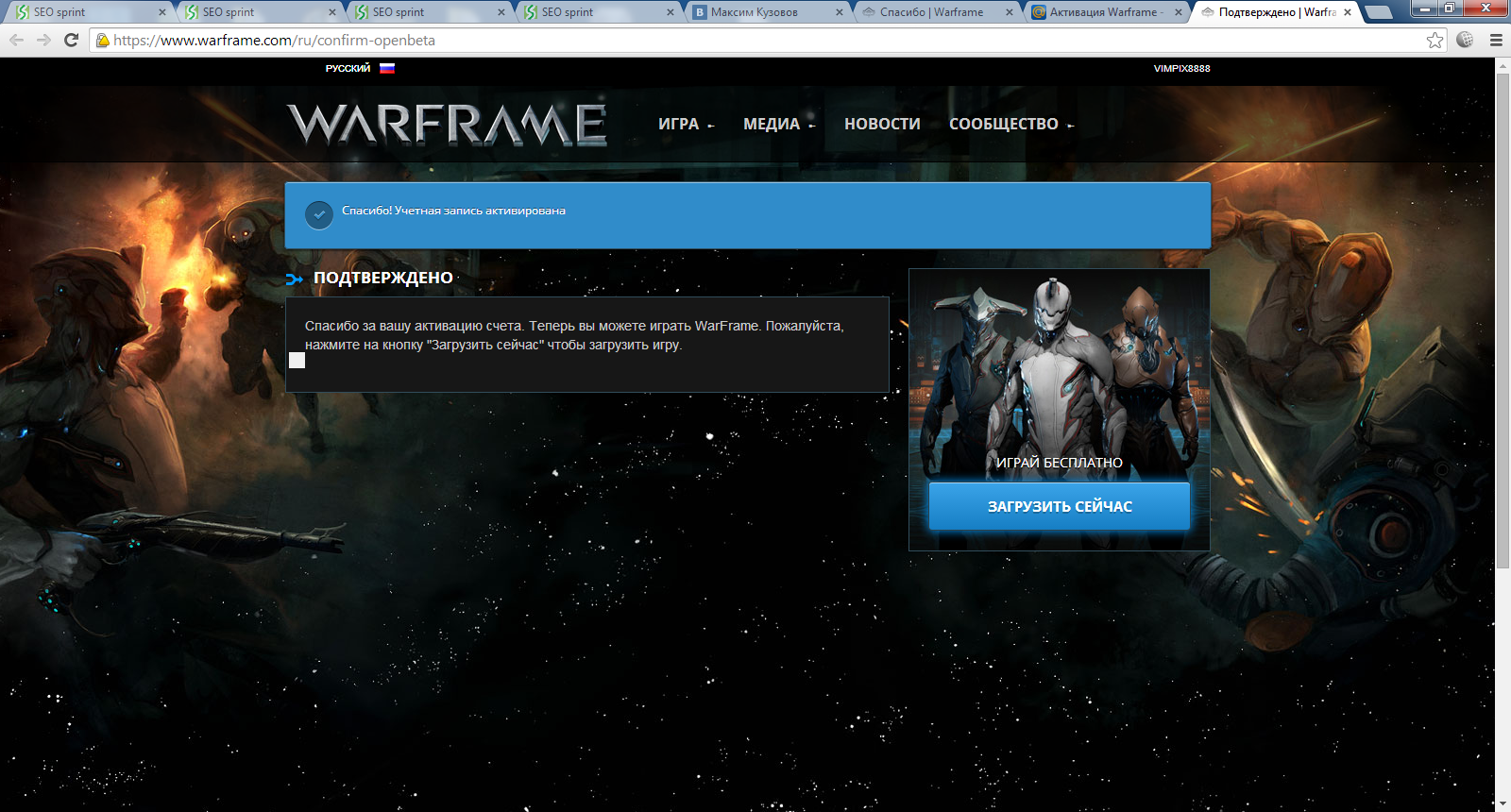Click the scrollbar up arrow
Viewport: 1511px width, 812px height.
point(1503,65)
